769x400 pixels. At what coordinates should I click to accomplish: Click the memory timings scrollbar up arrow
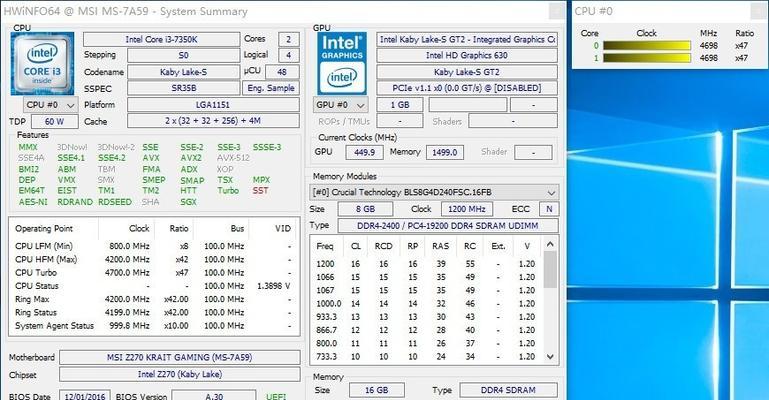tap(550, 244)
